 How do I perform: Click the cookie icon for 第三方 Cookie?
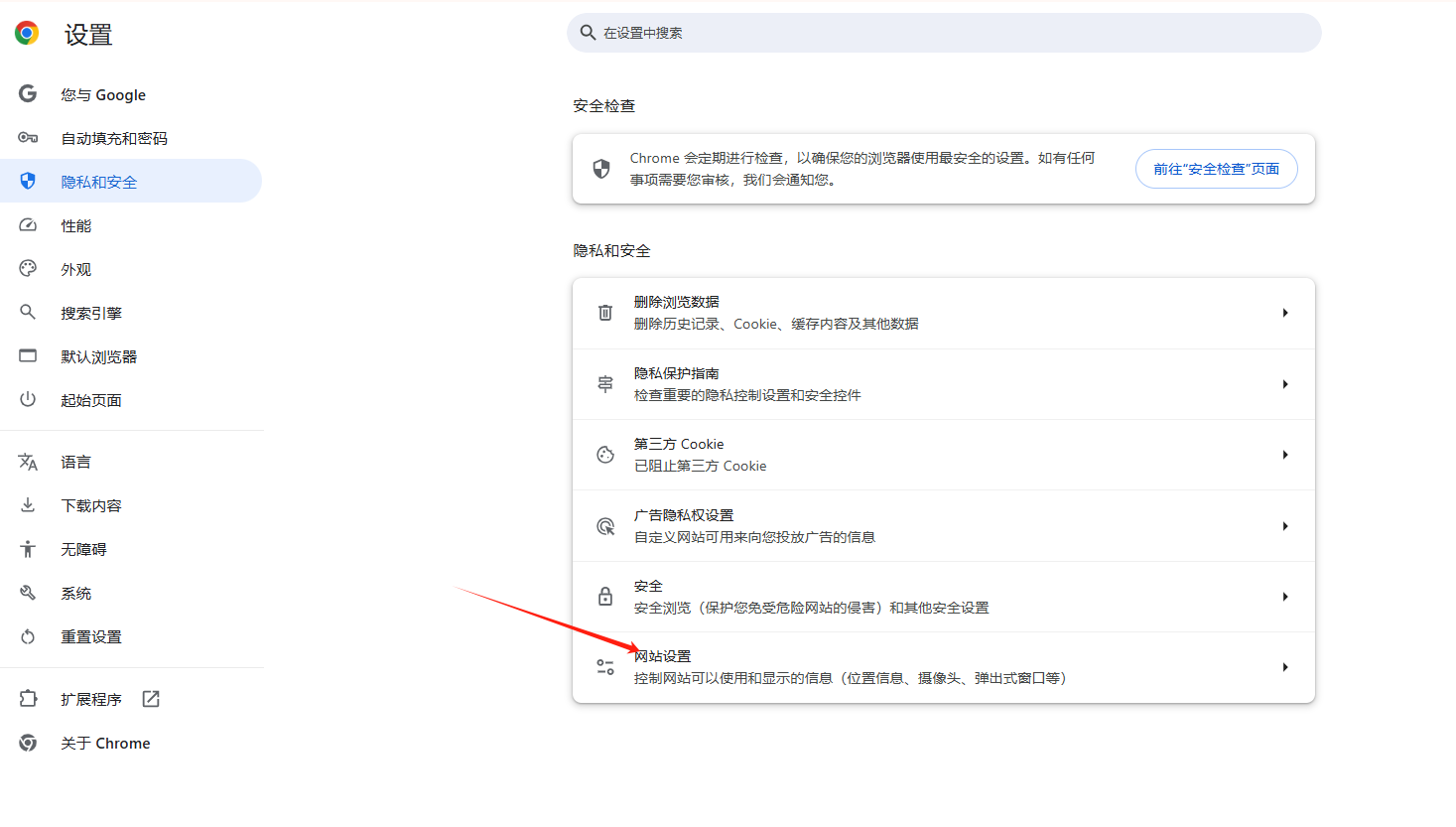605,455
